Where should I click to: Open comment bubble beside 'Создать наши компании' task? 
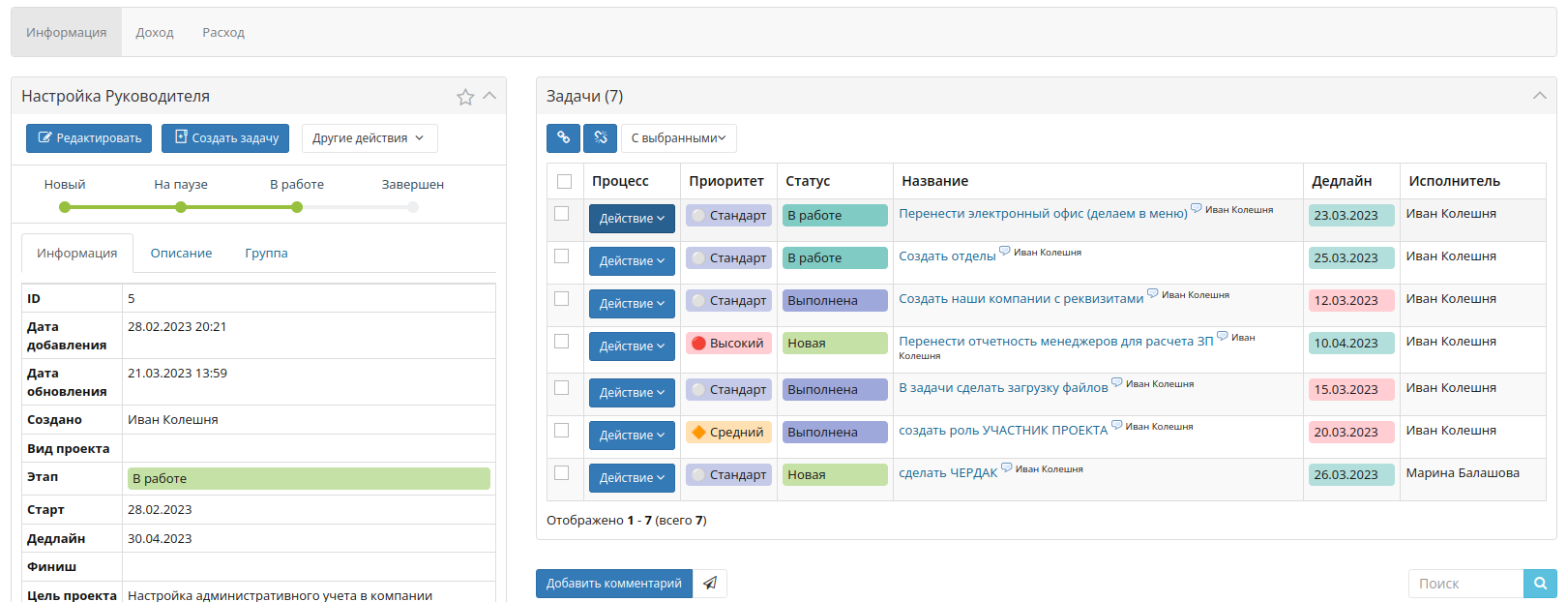click(x=1152, y=293)
